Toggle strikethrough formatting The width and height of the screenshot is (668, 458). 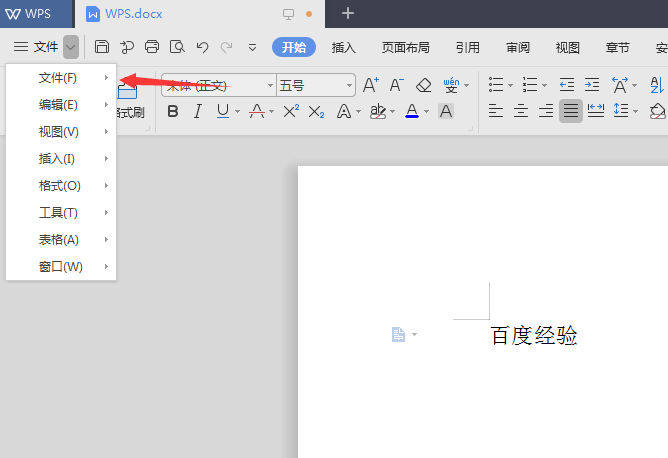pos(257,112)
